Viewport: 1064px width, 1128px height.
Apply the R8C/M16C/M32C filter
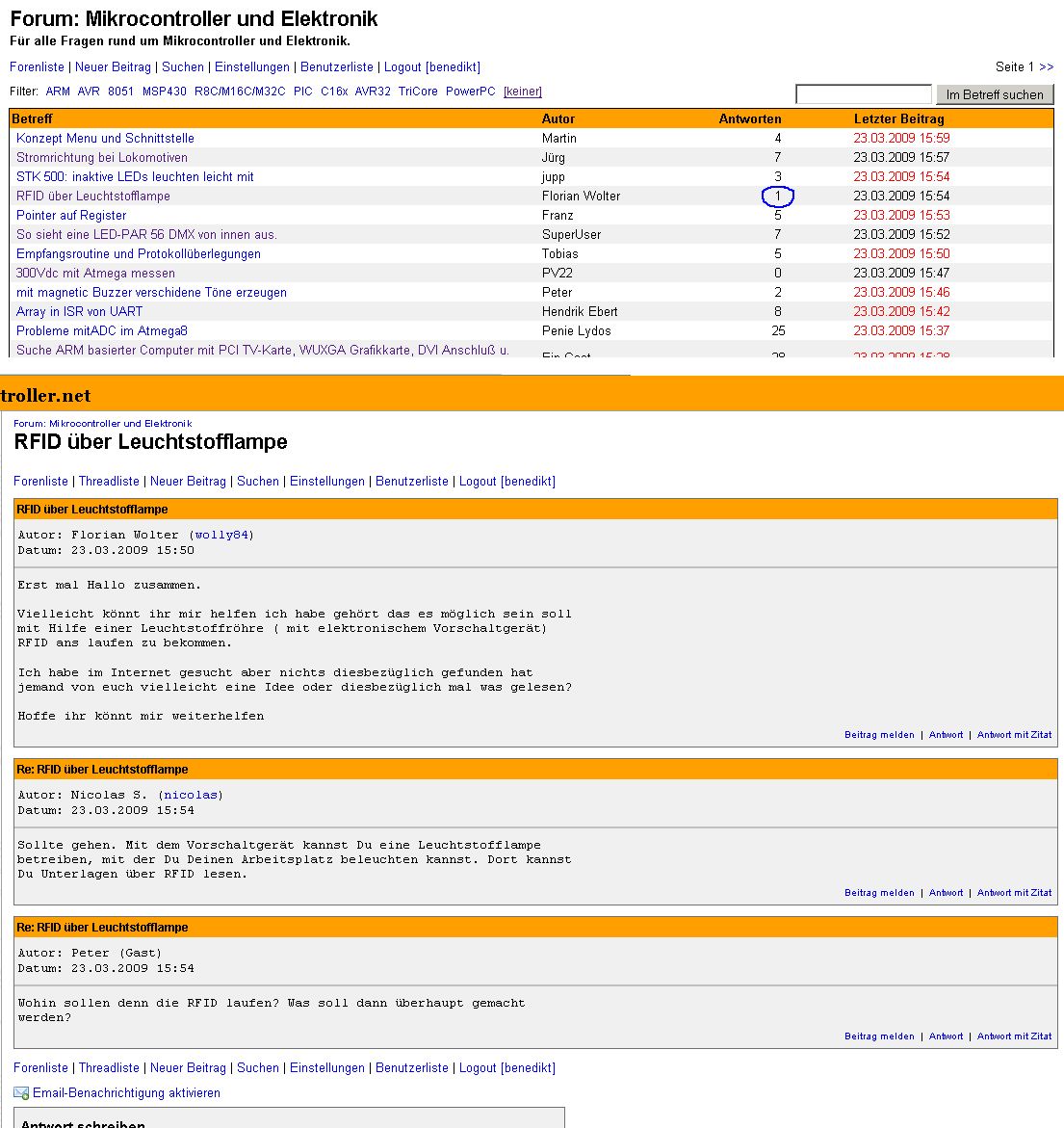[240, 92]
